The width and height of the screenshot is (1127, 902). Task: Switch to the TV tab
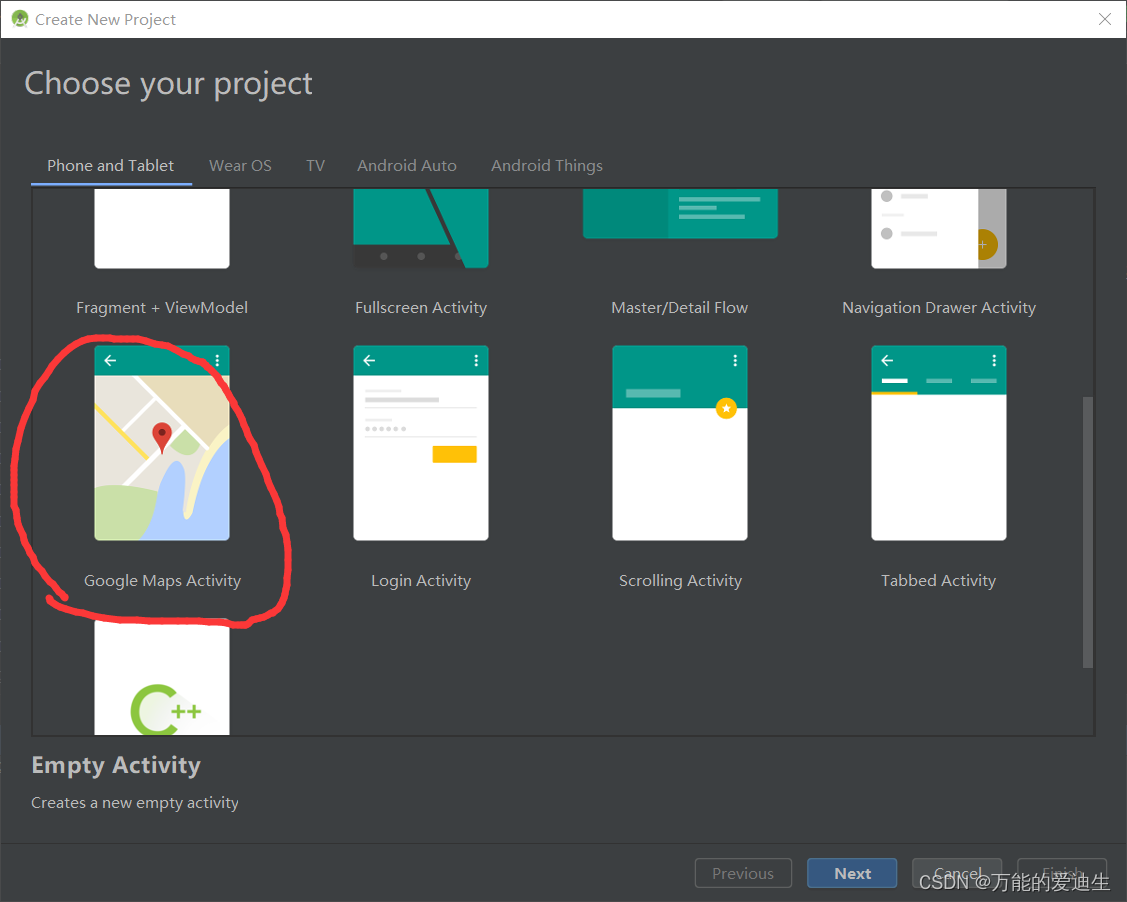315,166
